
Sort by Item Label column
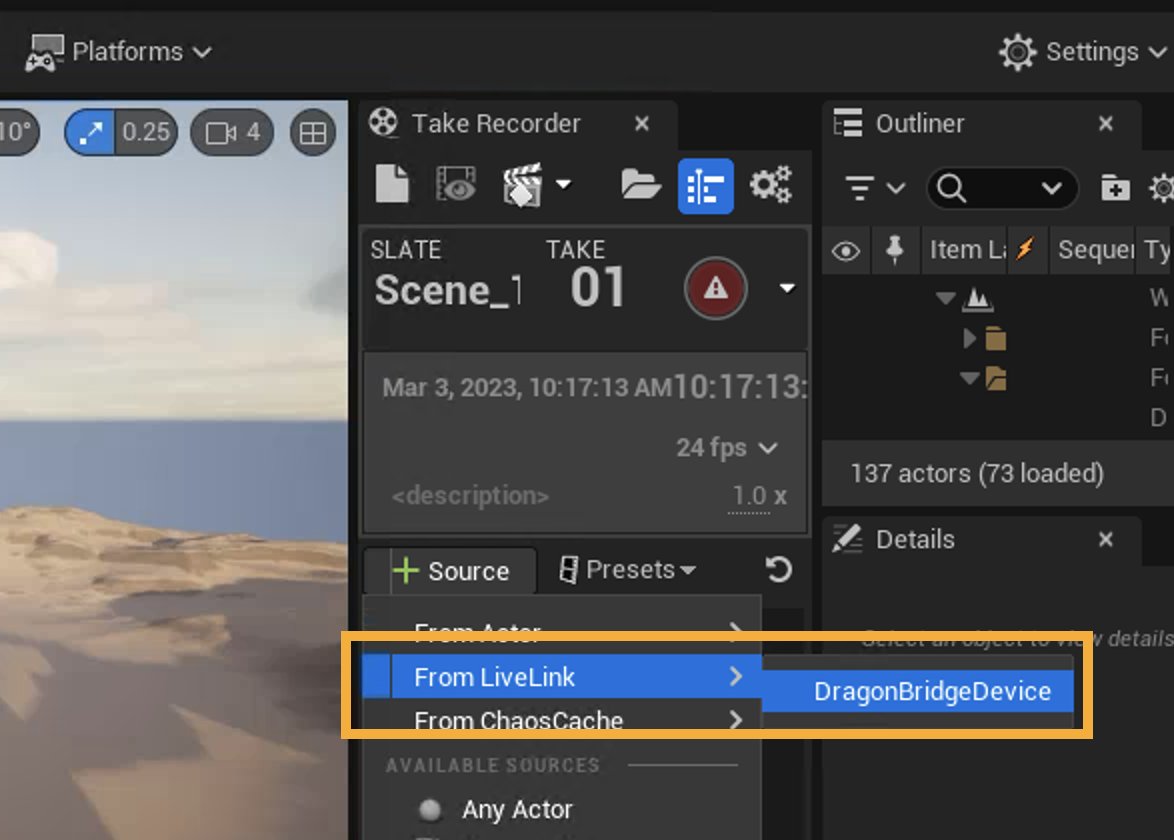pos(965,251)
